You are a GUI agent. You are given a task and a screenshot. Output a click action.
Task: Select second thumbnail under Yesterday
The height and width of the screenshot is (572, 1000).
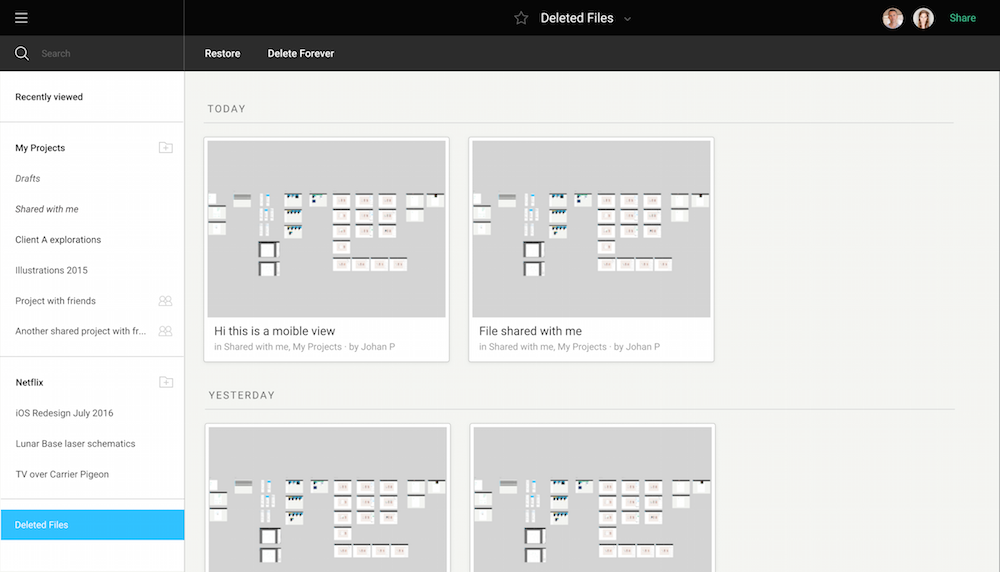point(592,499)
